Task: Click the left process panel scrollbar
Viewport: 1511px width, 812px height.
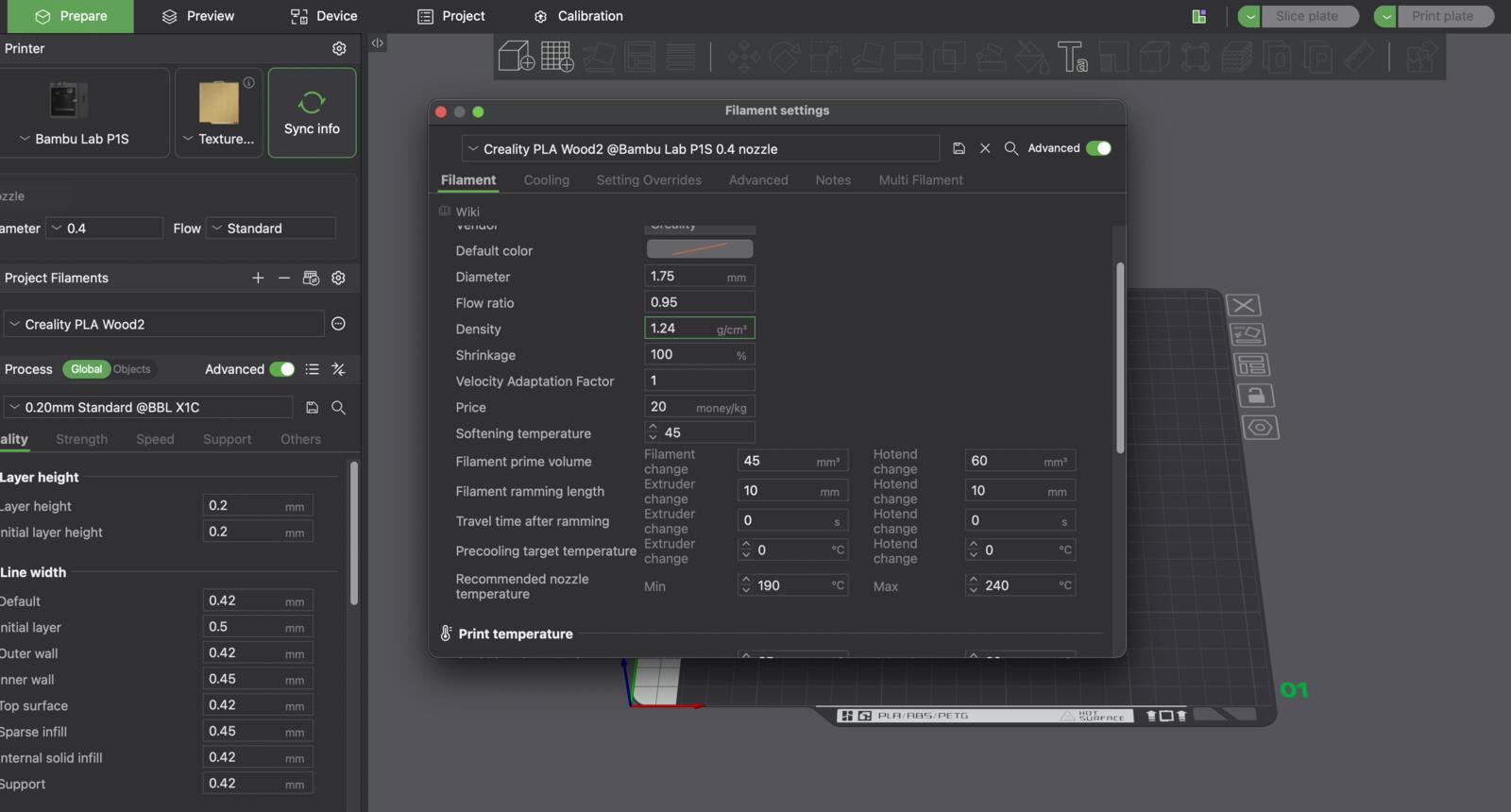Action: 354,533
